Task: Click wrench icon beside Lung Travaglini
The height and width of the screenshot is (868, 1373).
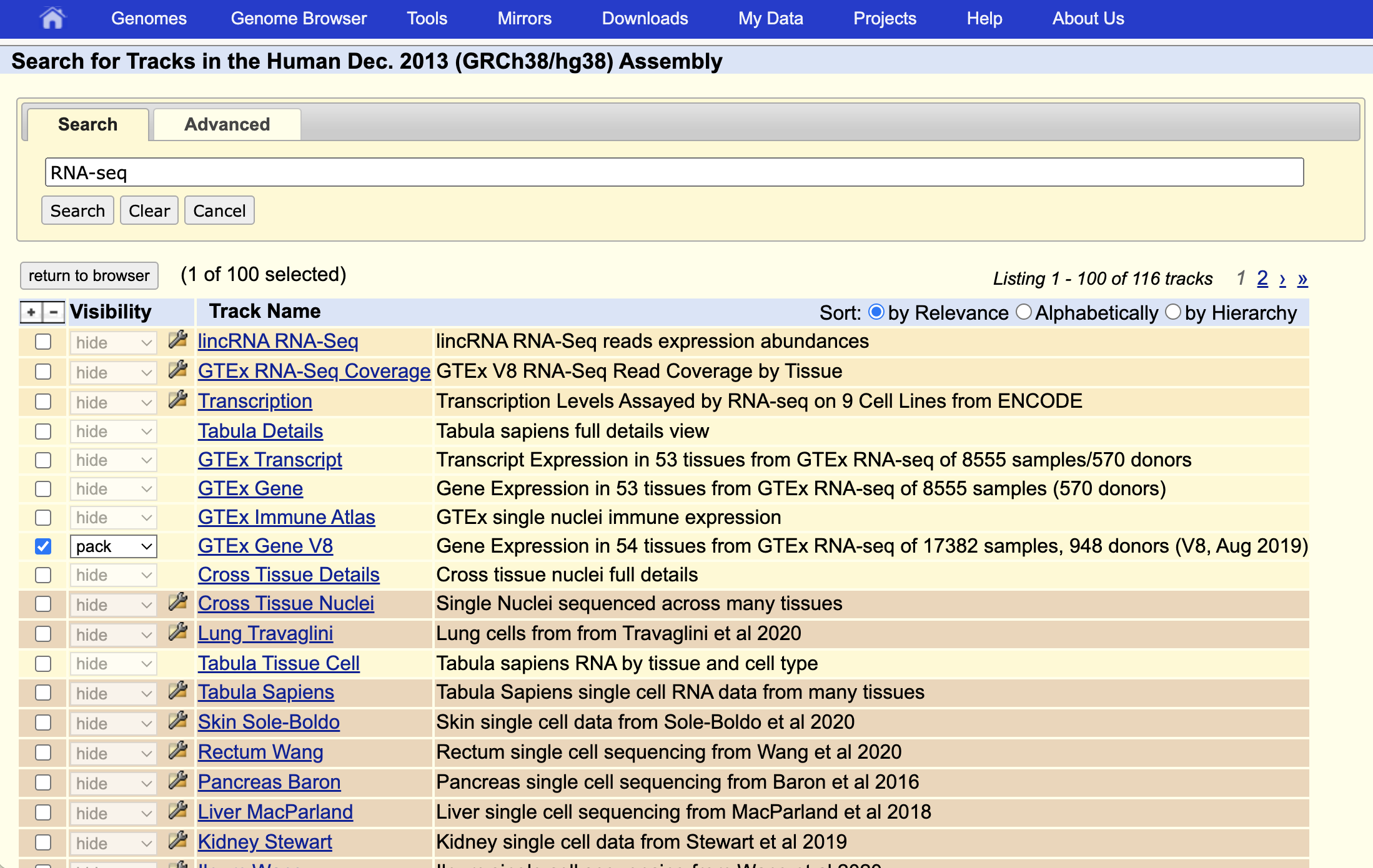Action: [x=178, y=633]
